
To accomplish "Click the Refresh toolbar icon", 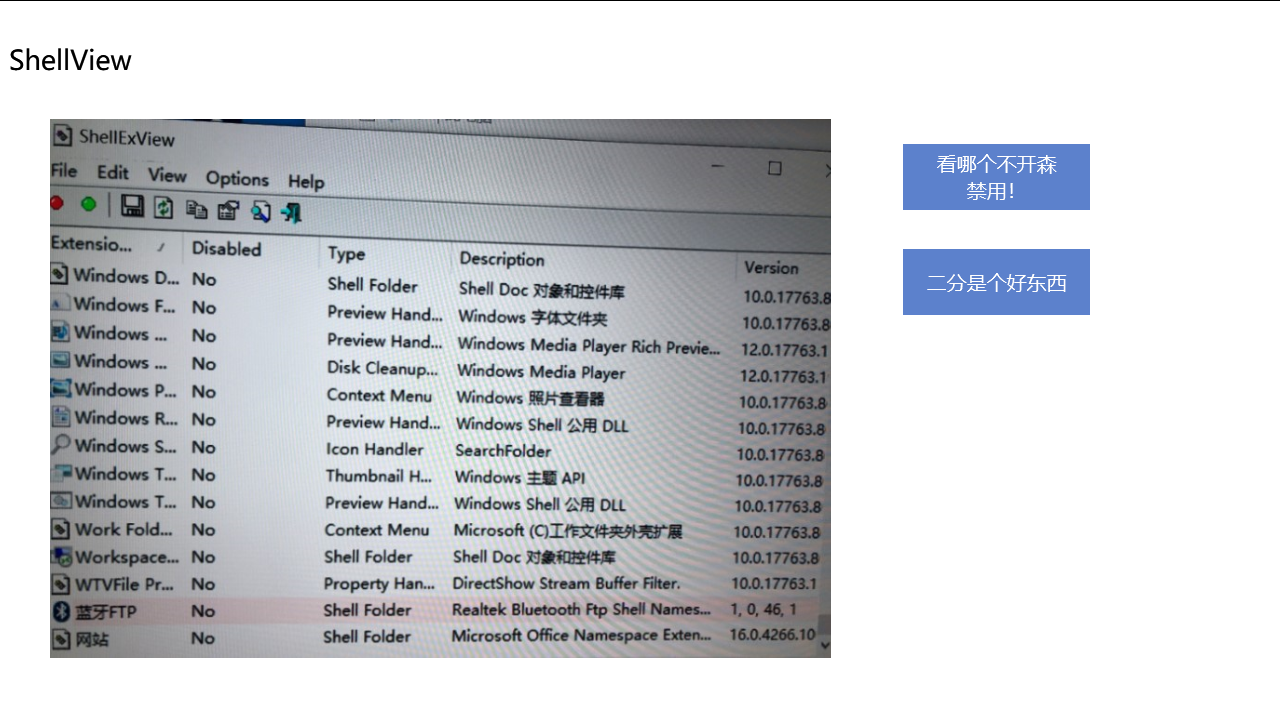I will click(163, 207).
